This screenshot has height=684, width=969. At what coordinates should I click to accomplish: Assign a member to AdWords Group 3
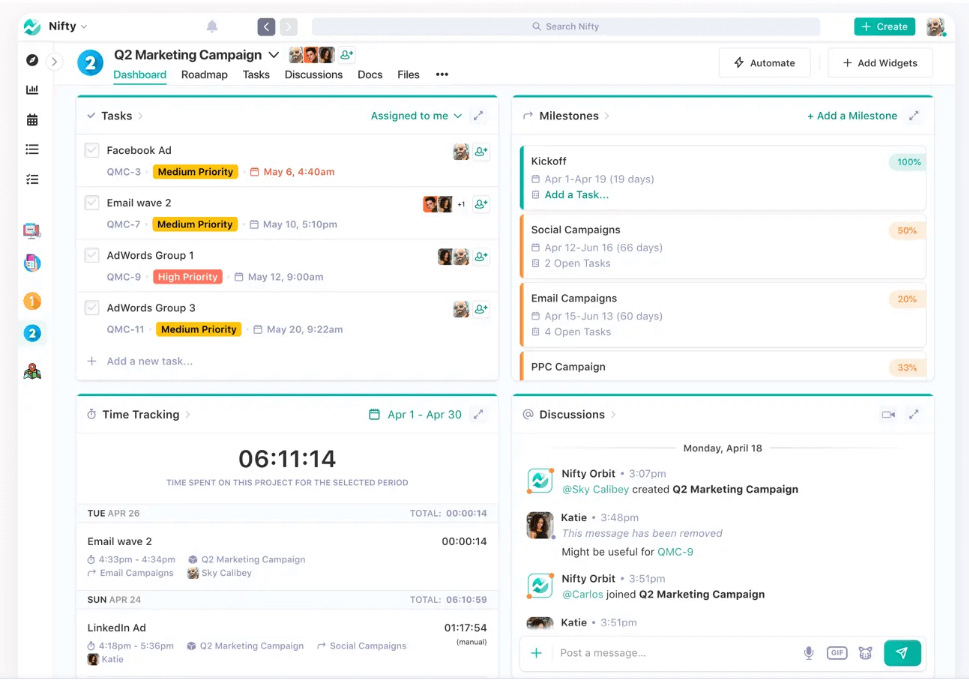coord(481,309)
